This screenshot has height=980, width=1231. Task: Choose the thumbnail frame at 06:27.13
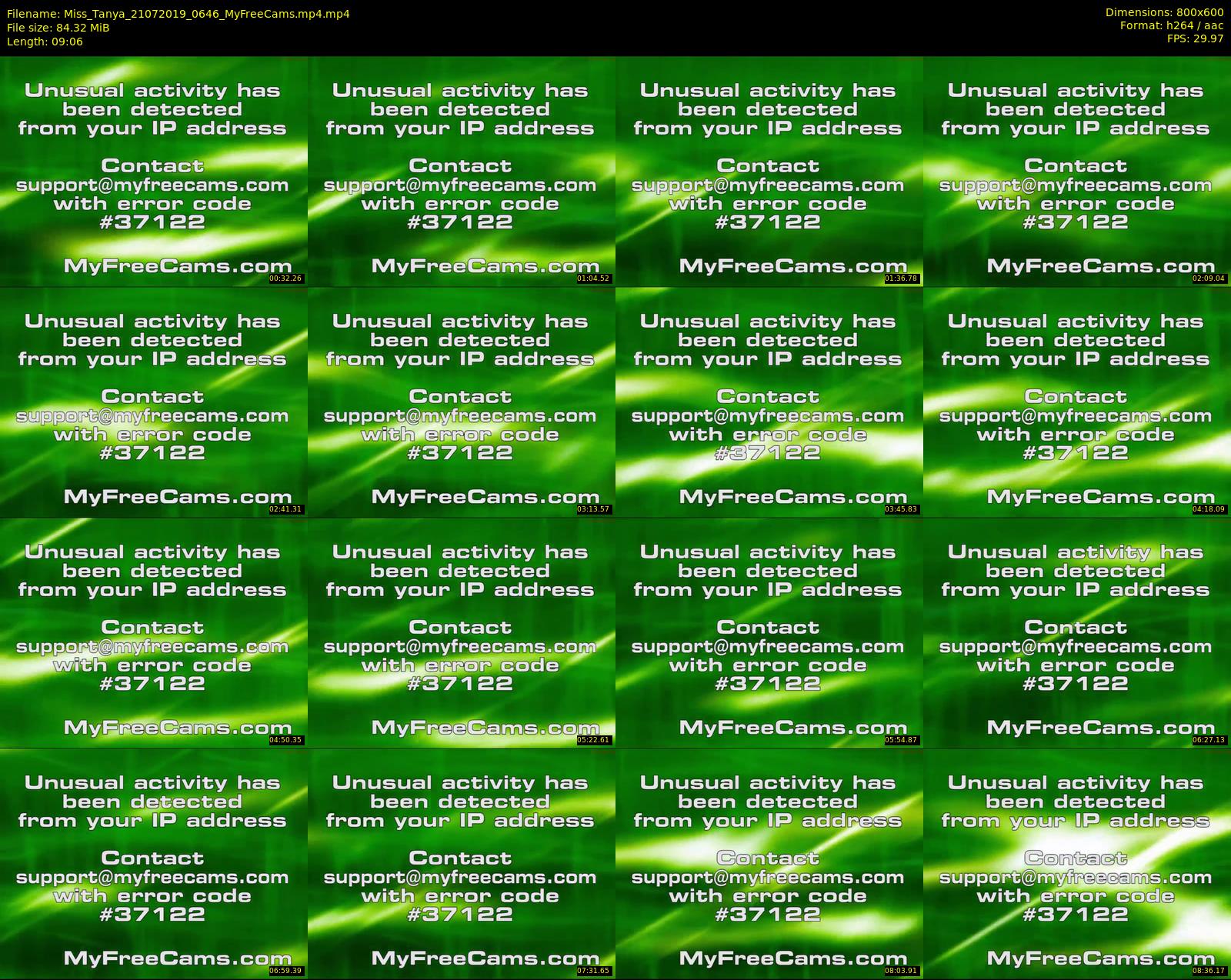pyautogui.click(x=1077, y=632)
